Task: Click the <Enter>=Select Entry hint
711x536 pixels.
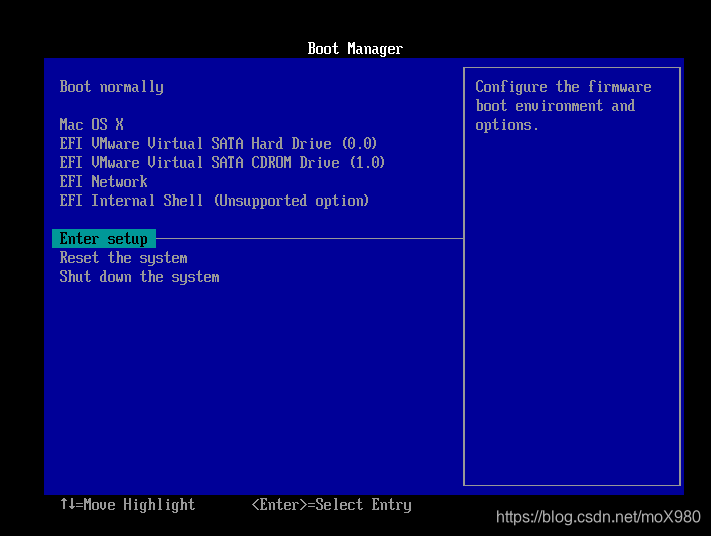Action: point(331,504)
